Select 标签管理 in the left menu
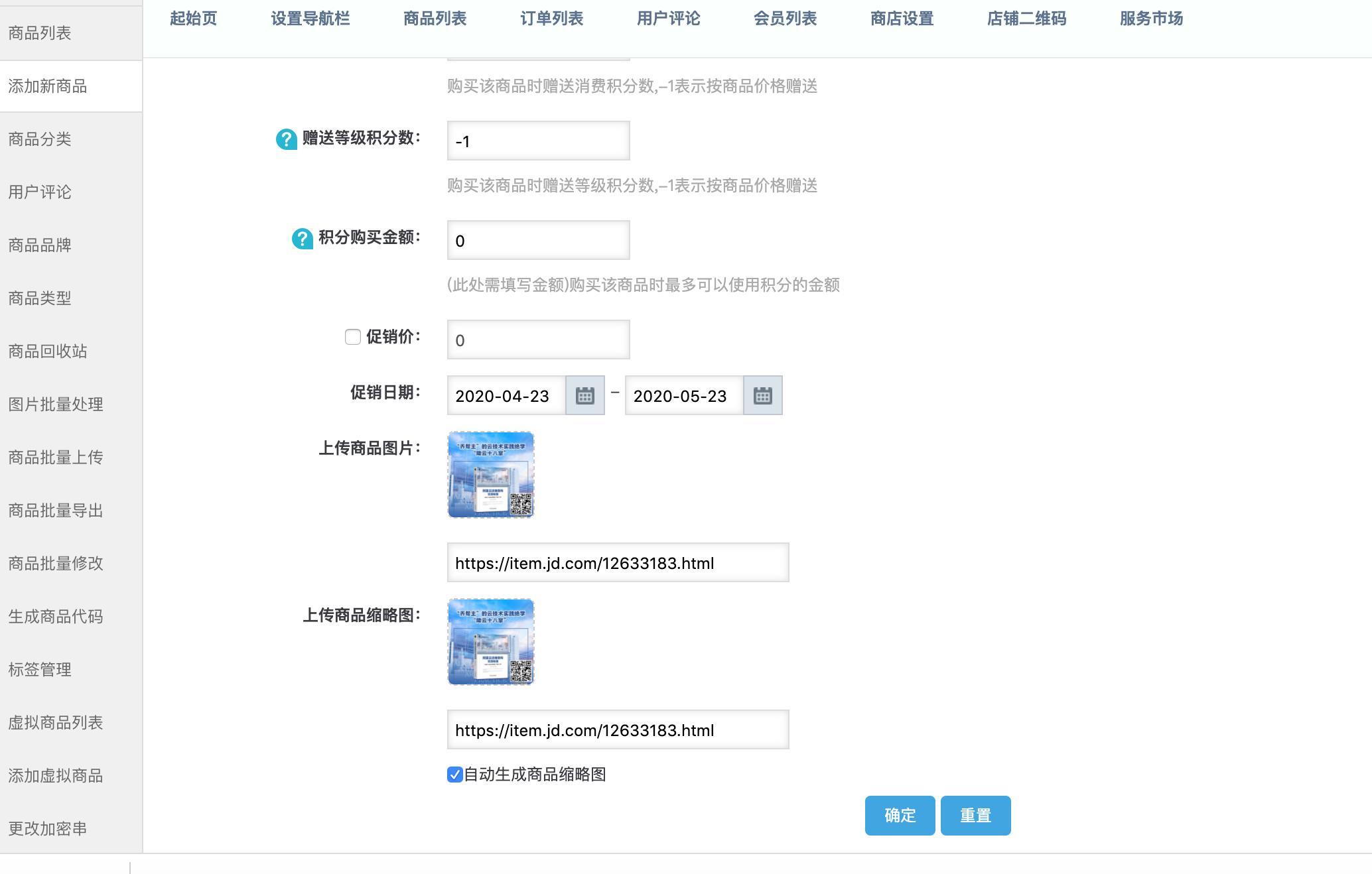This screenshot has width=1372, height=874. pyautogui.click(x=40, y=669)
